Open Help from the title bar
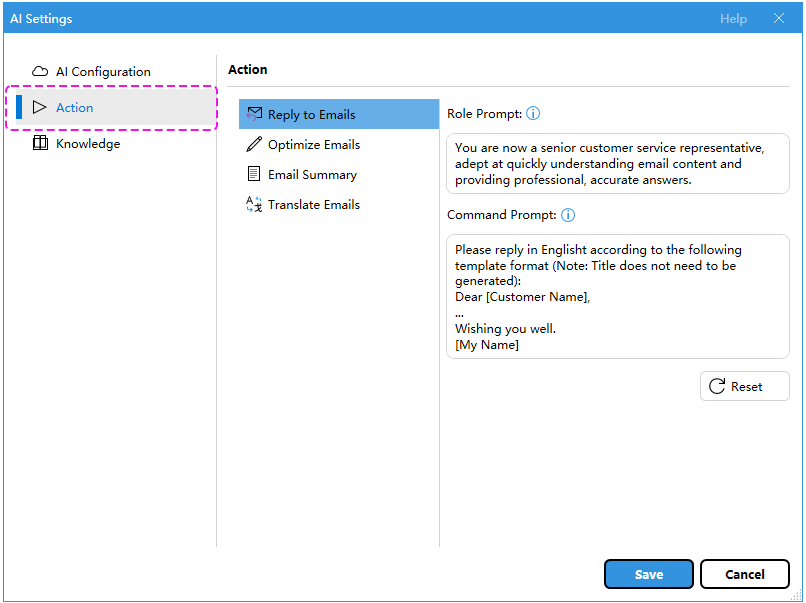The image size is (806, 603). coord(733,19)
